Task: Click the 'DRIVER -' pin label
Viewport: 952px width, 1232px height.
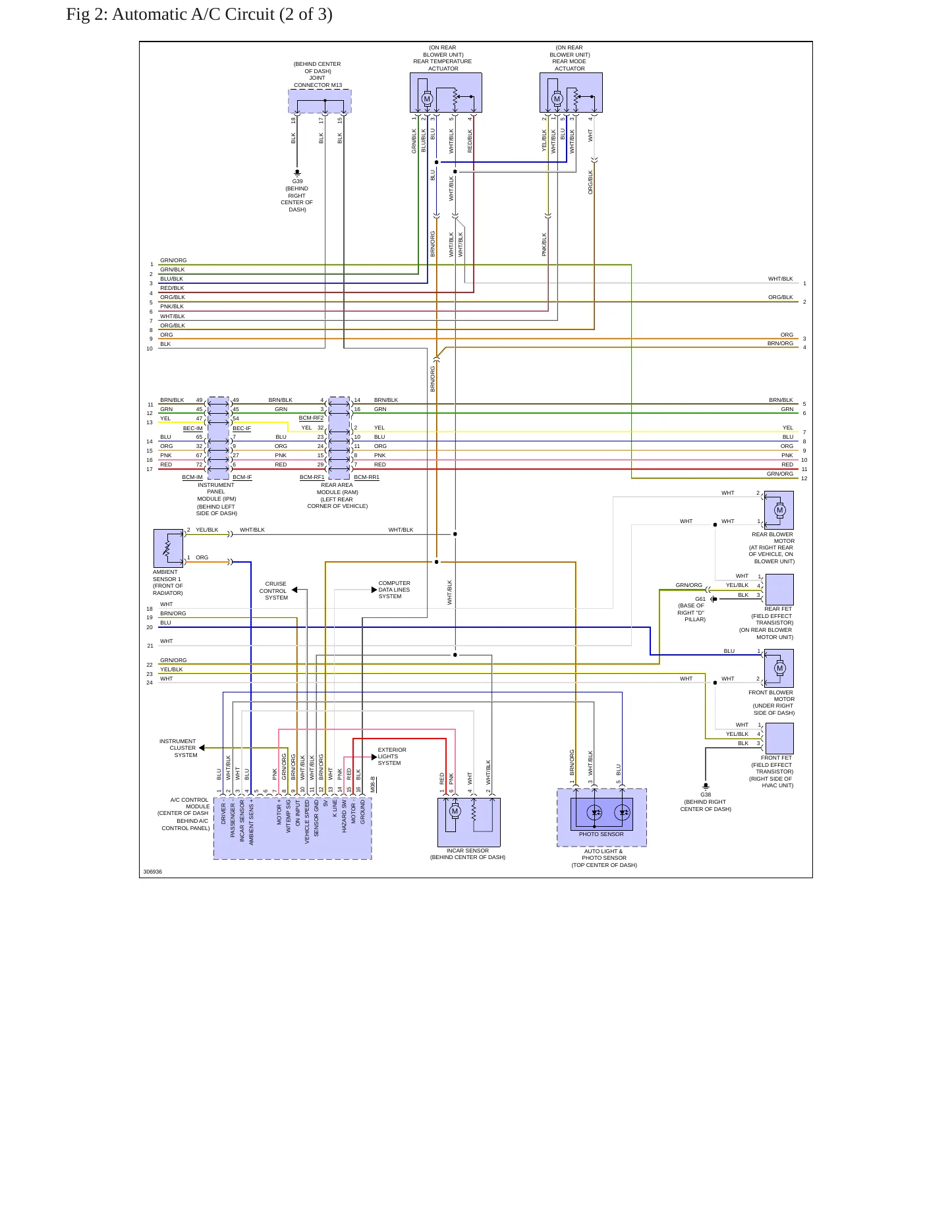Action: tap(223, 813)
